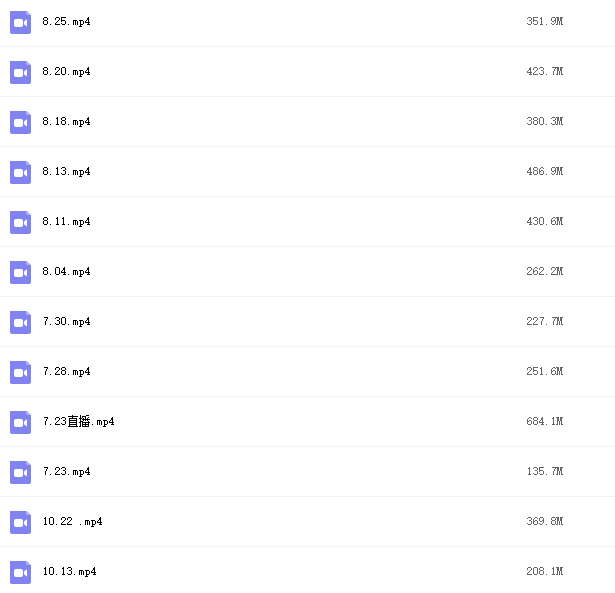Click the video icon beside 8.20.mp4
The width and height of the screenshot is (615, 593).
pyautogui.click(x=20, y=73)
